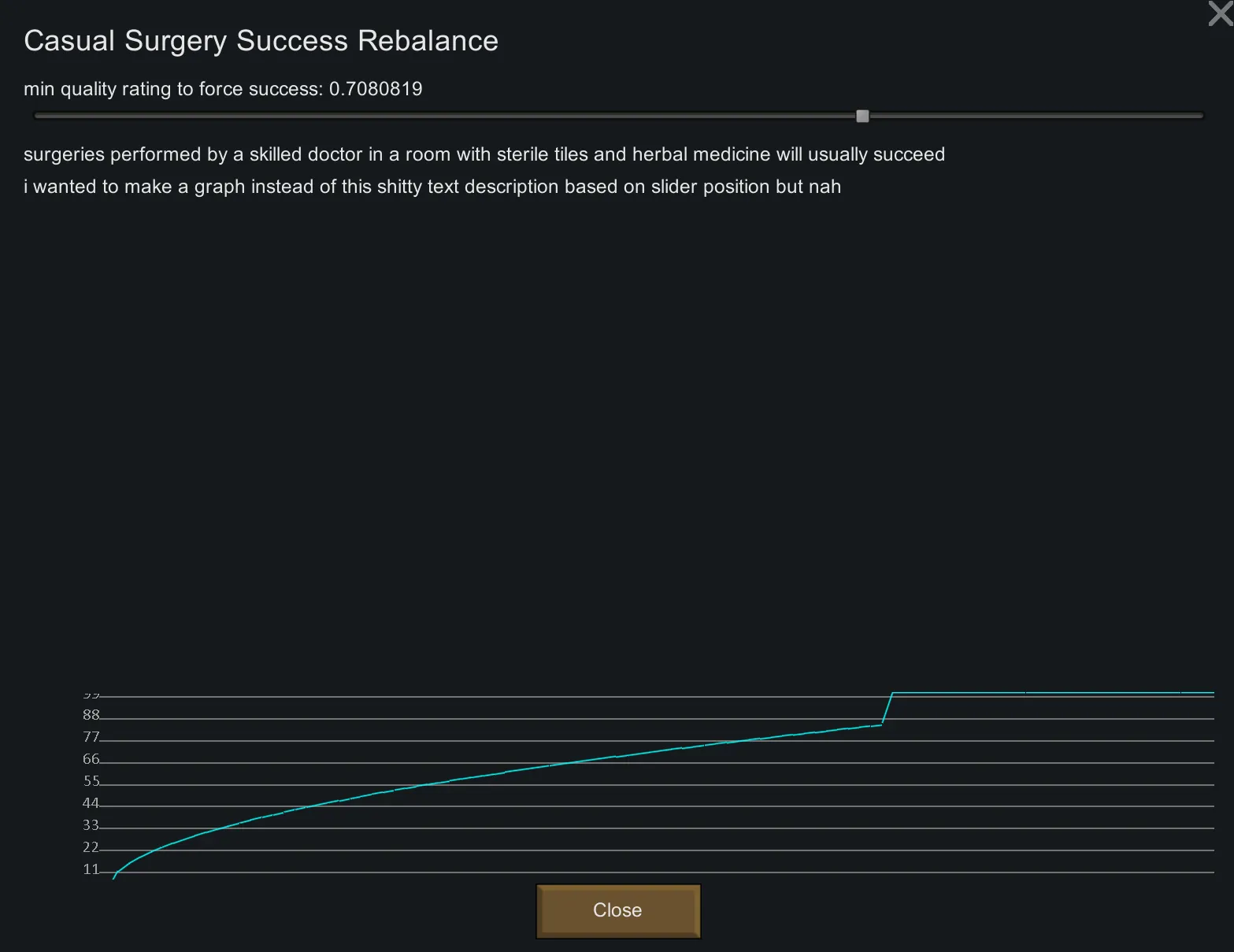Click the skilled doctor description text line
Viewport: 1234px width, 952px height.
[484, 154]
